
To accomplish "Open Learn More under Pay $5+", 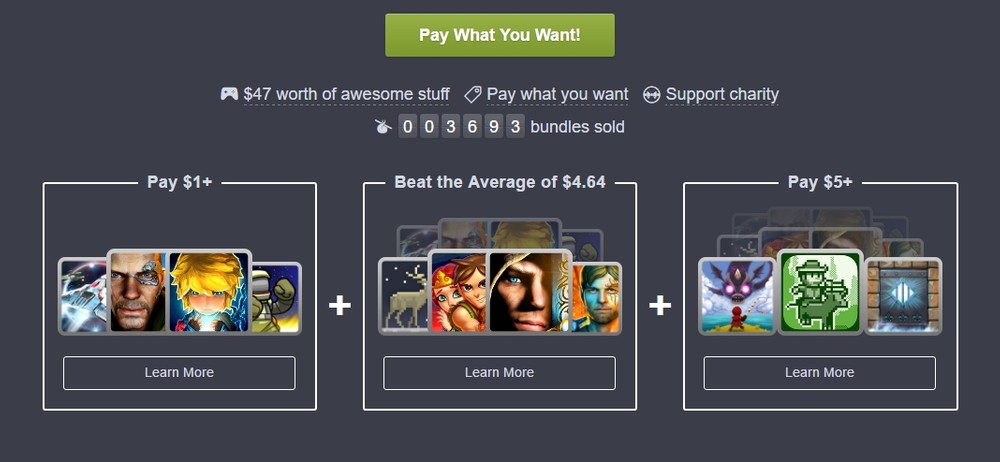I will tap(820, 373).
